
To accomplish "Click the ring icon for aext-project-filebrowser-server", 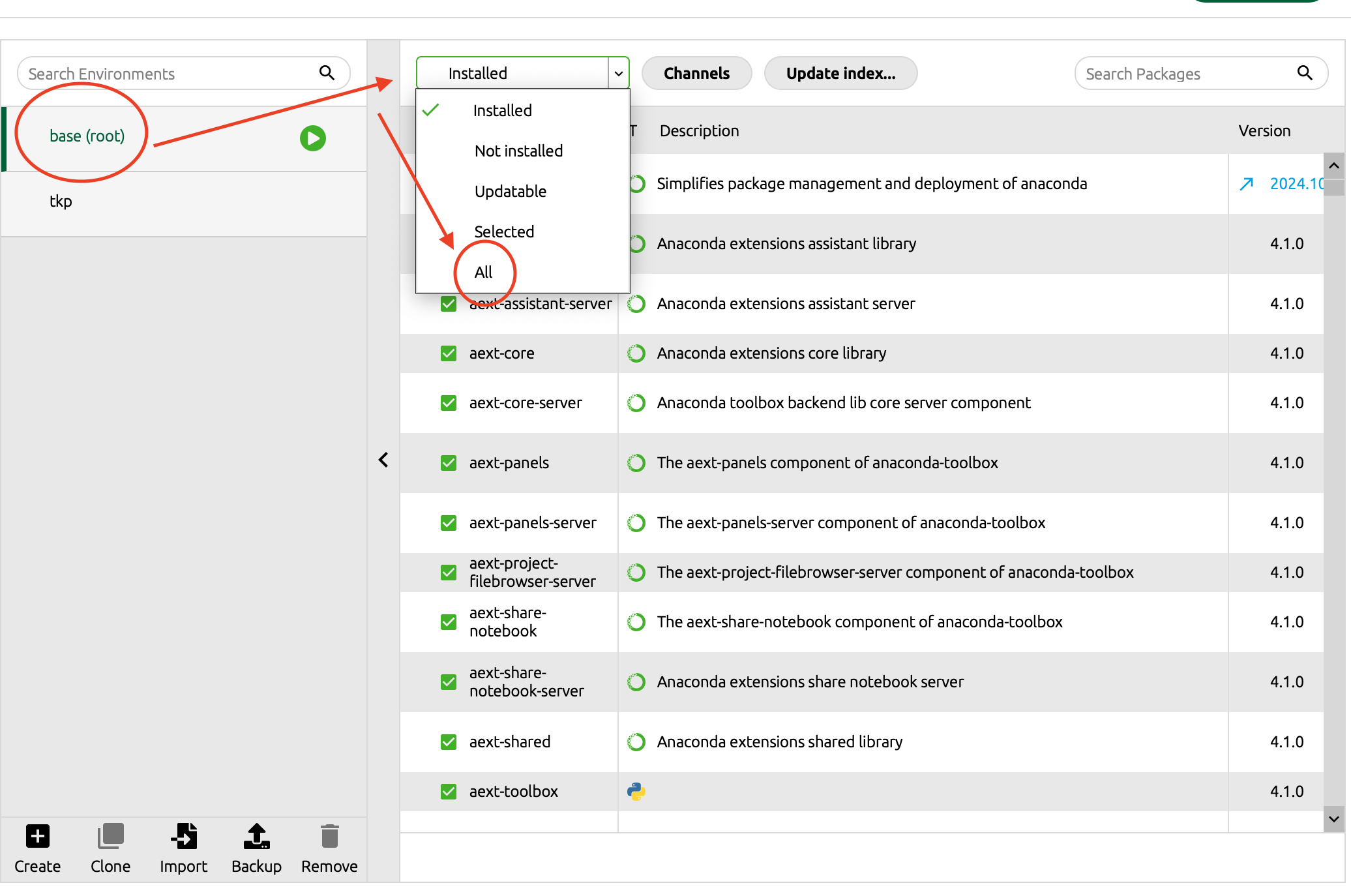I will point(636,573).
